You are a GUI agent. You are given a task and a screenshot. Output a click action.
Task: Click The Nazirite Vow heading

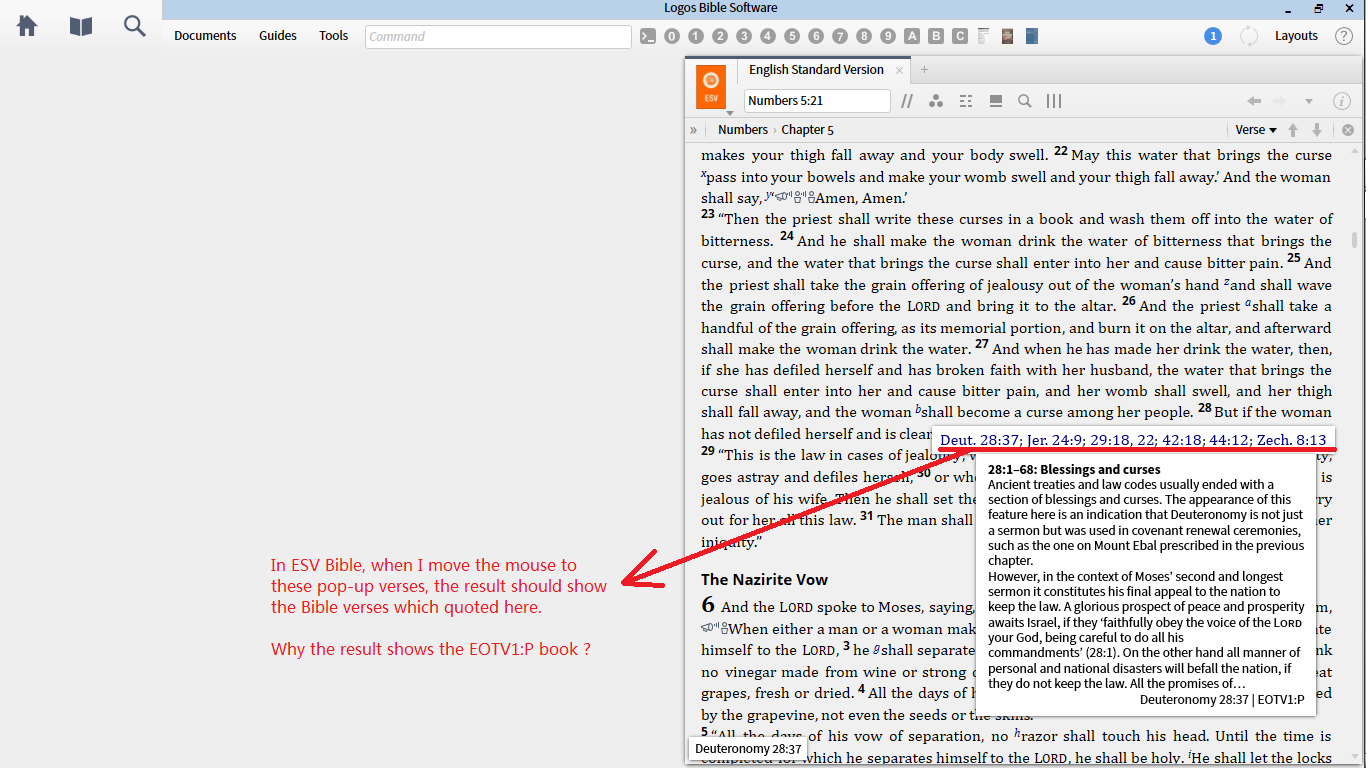tap(764, 580)
